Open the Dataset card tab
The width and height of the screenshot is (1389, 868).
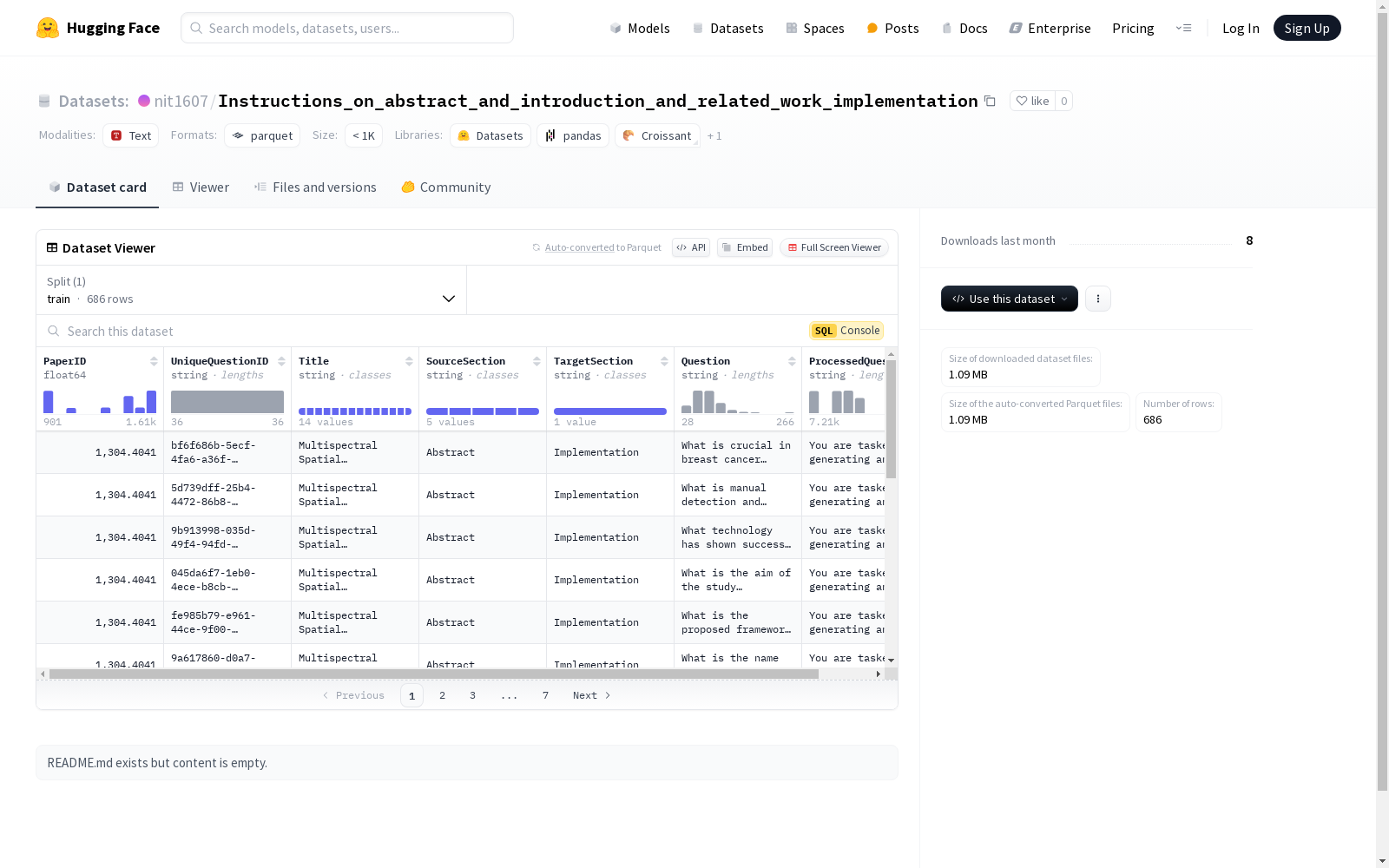tap(97, 187)
